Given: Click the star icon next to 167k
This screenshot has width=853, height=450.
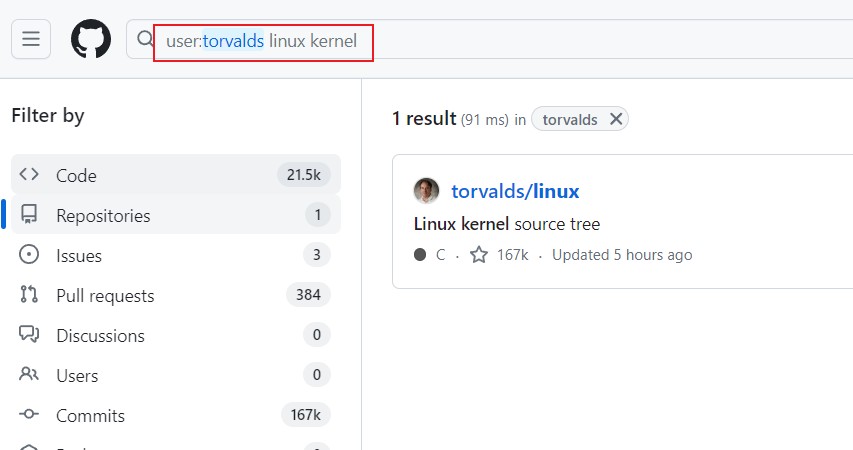Looking at the screenshot, I should coord(479,255).
